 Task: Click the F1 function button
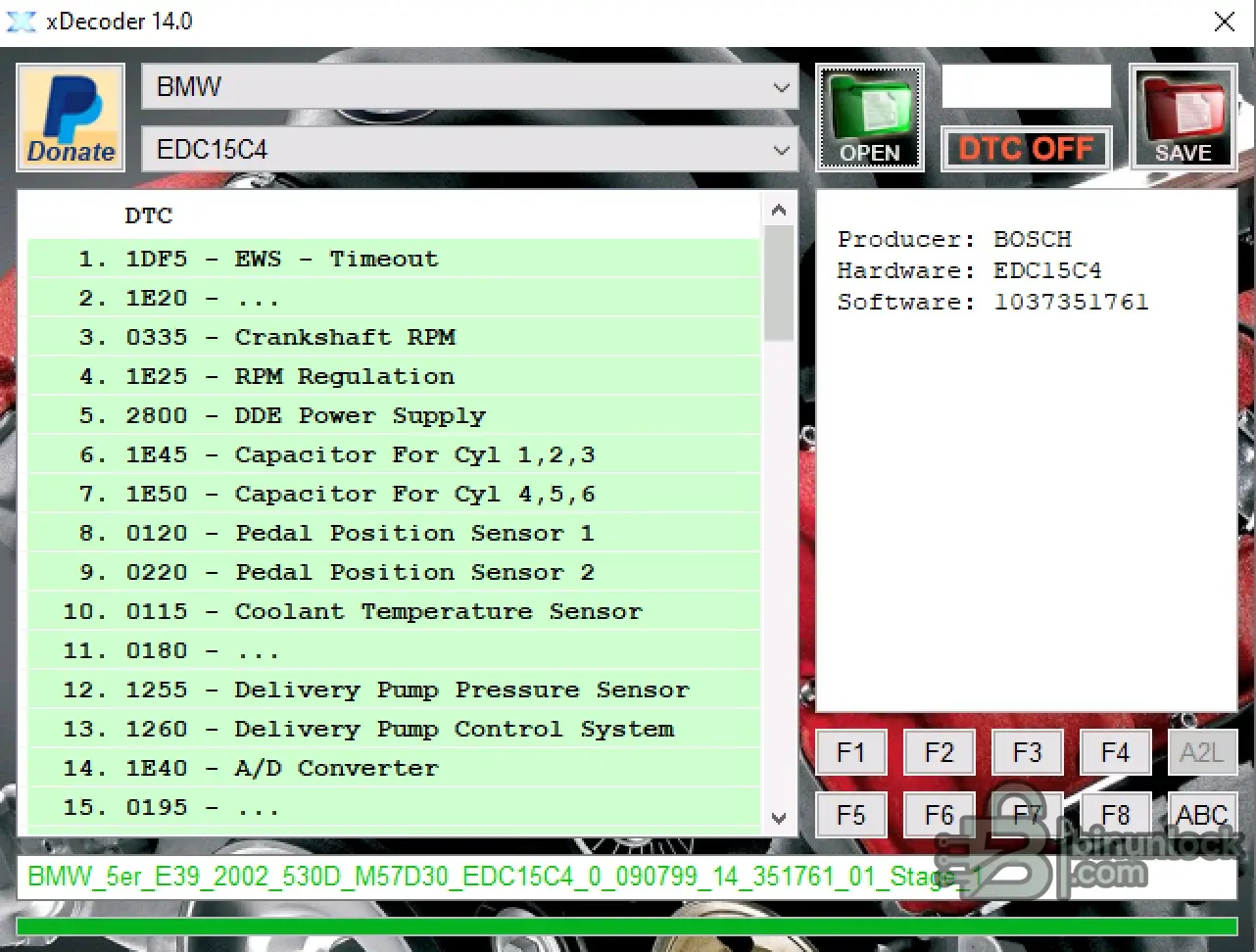[850, 753]
